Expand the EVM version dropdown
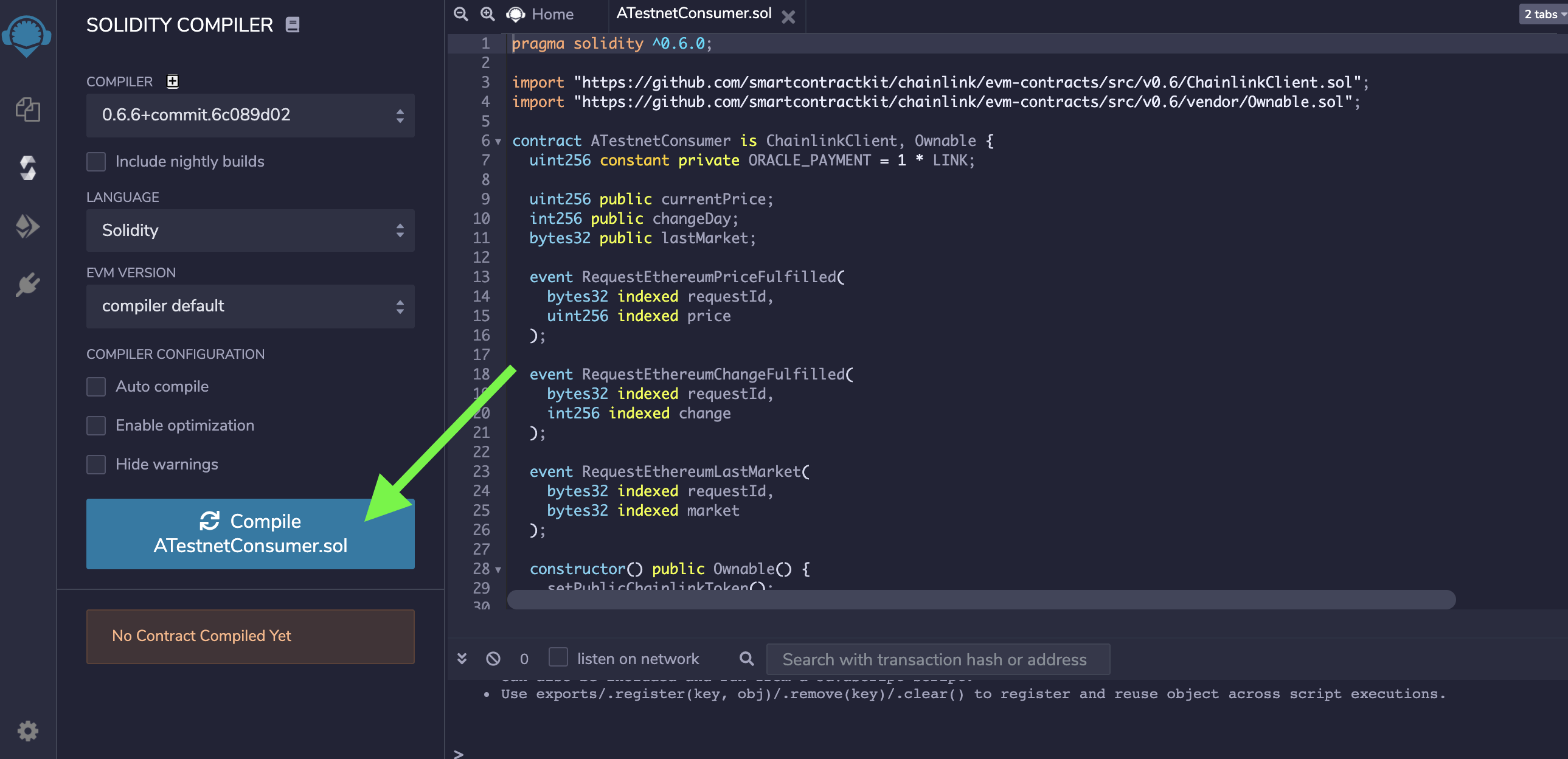The width and height of the screenshot is (1568, 759). pyautogui.click(x=250, y=306)
